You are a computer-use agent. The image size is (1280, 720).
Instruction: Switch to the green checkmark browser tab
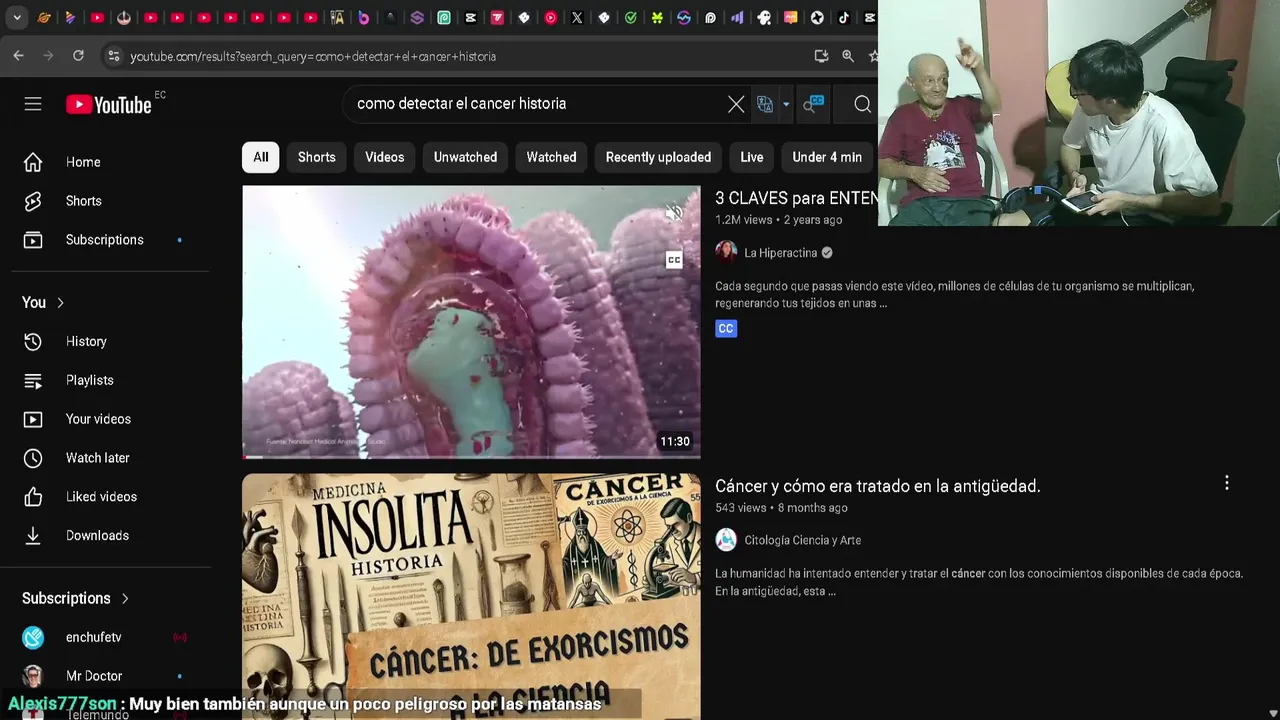click(631, 17)
